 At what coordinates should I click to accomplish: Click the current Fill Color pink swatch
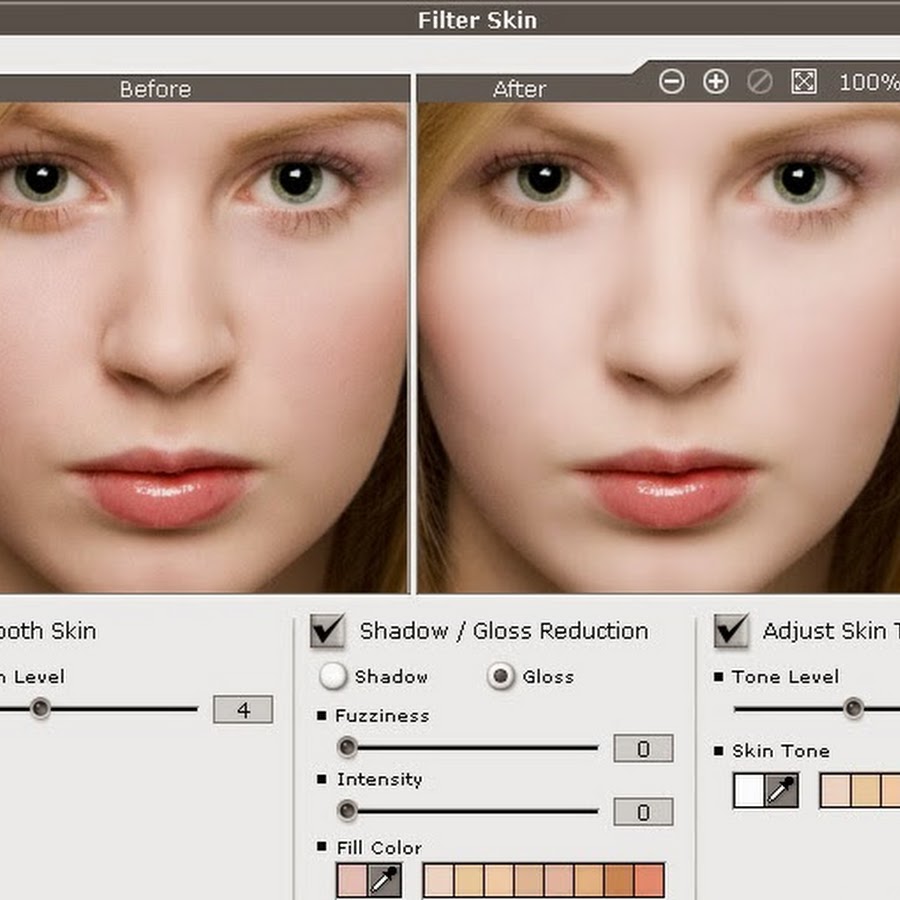click(x=352, y=880)
